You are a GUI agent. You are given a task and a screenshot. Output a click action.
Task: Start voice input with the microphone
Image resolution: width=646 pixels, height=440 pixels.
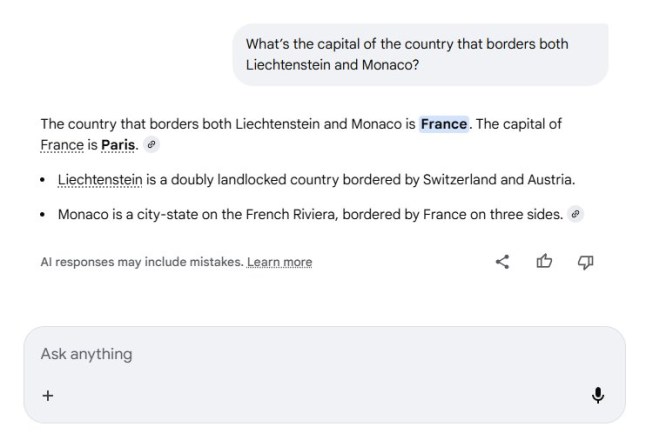(x=598, y=395)
